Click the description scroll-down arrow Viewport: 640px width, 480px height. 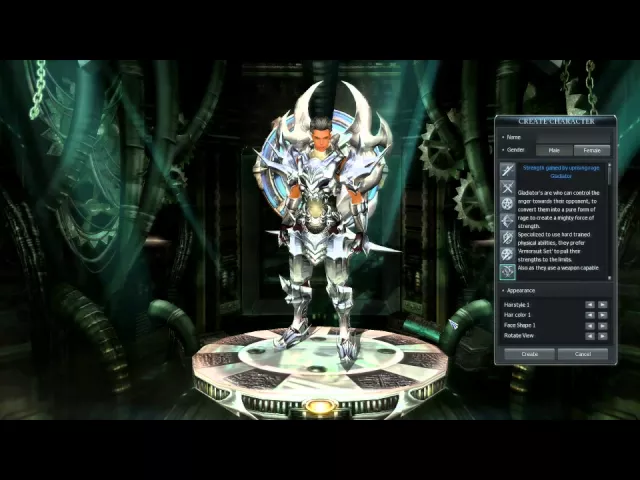click(610, 278)
